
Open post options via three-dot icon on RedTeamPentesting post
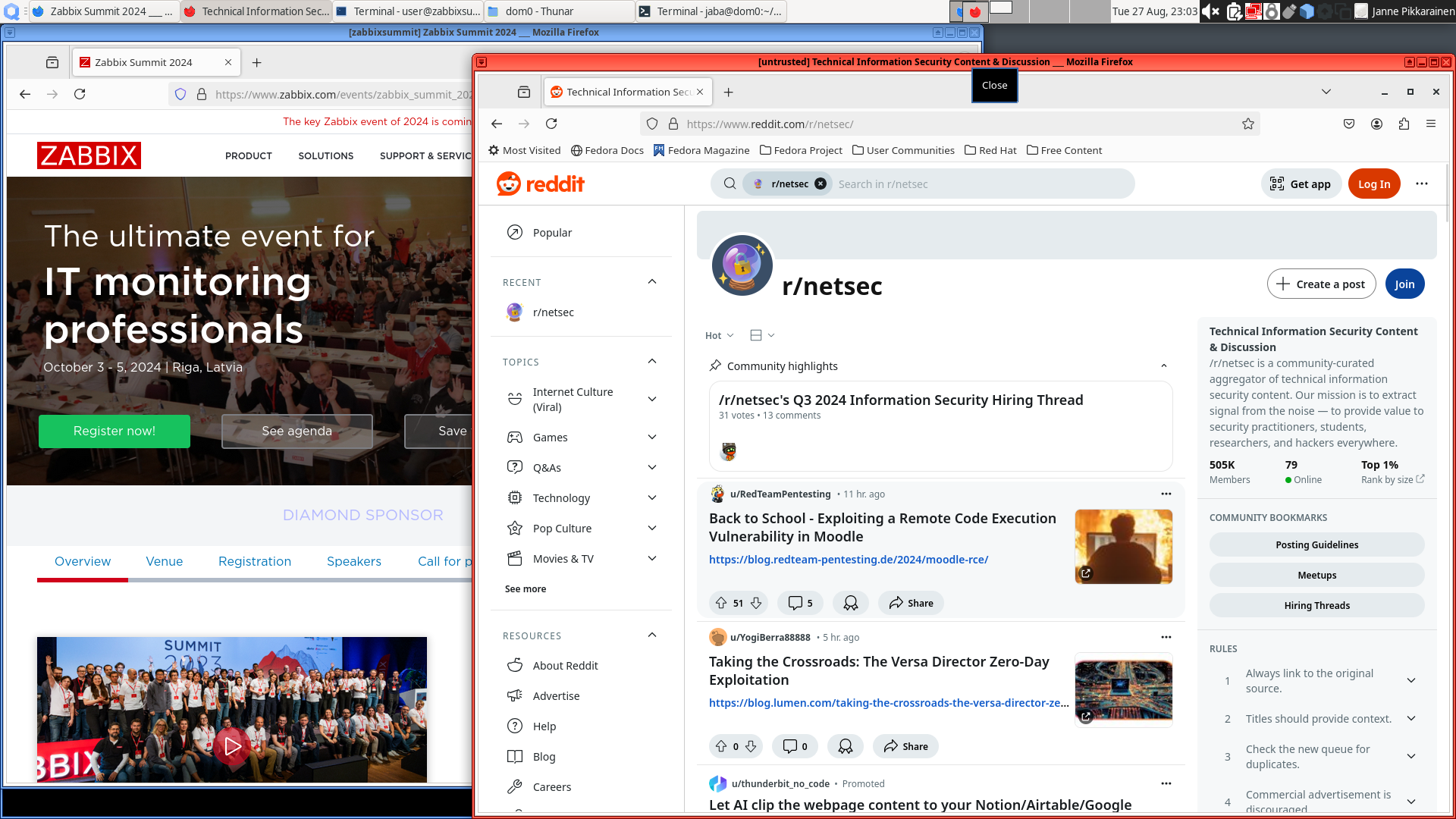pyautogui.click(x=1166, y=494)
